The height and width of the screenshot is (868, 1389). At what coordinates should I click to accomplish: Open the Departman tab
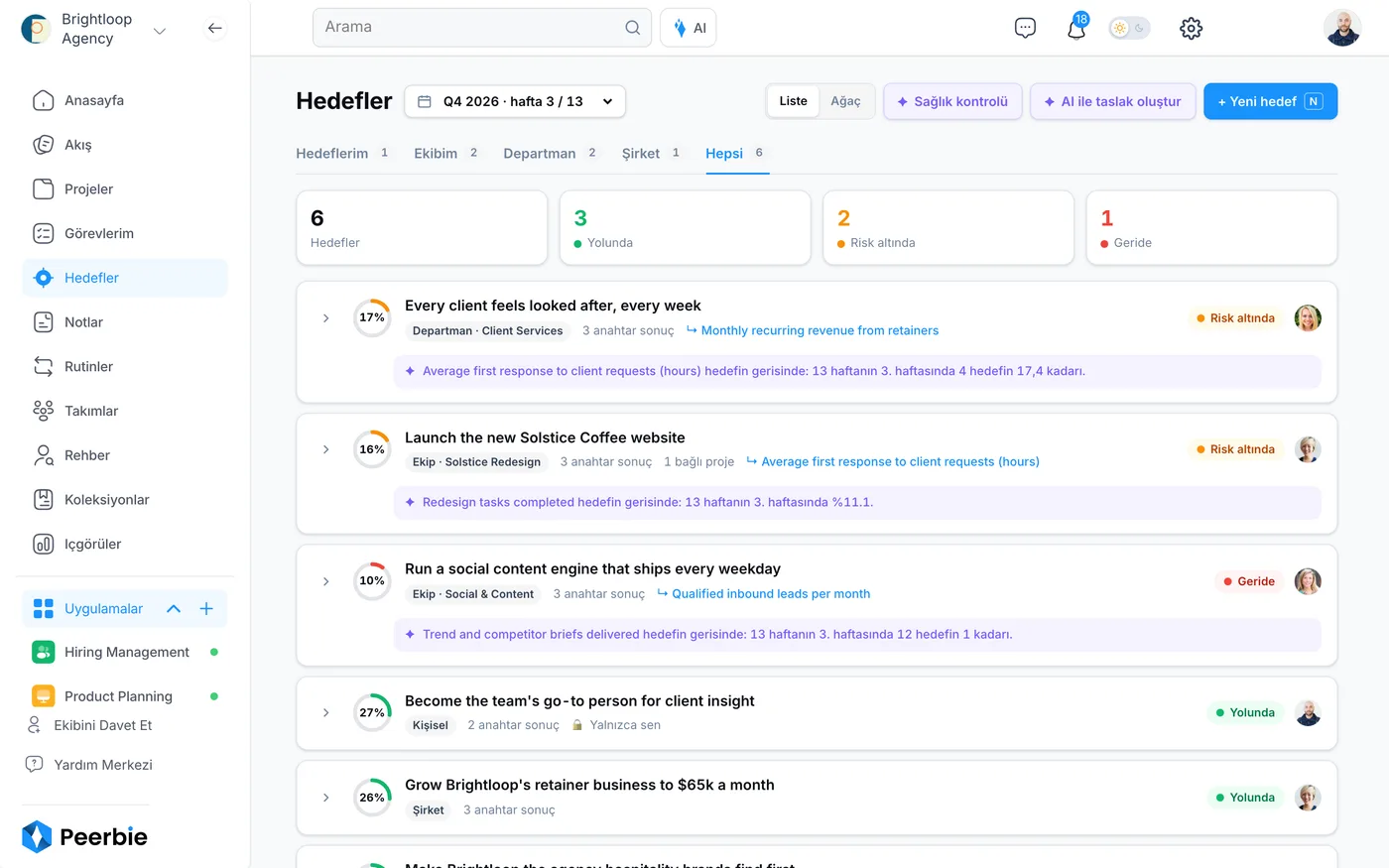coord(551,154)
